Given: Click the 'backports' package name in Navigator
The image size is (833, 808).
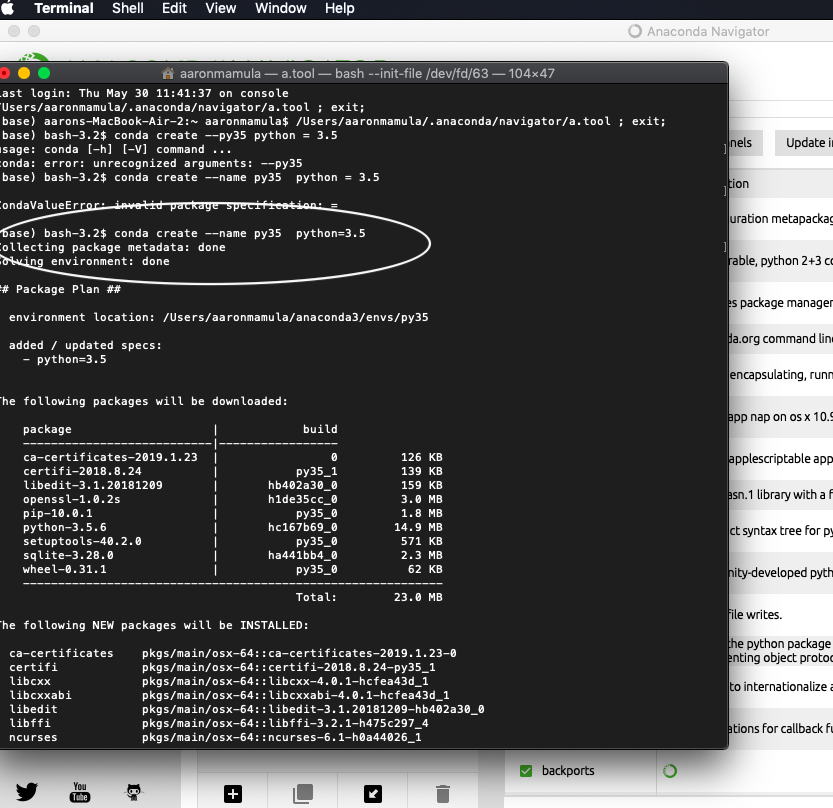Looking at the screenshot, I should 568,771.
